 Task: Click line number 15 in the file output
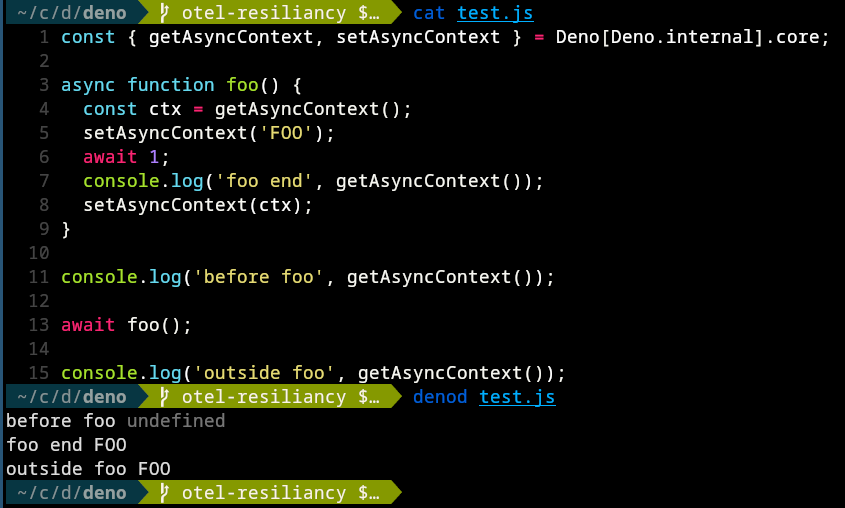[39, 373]
